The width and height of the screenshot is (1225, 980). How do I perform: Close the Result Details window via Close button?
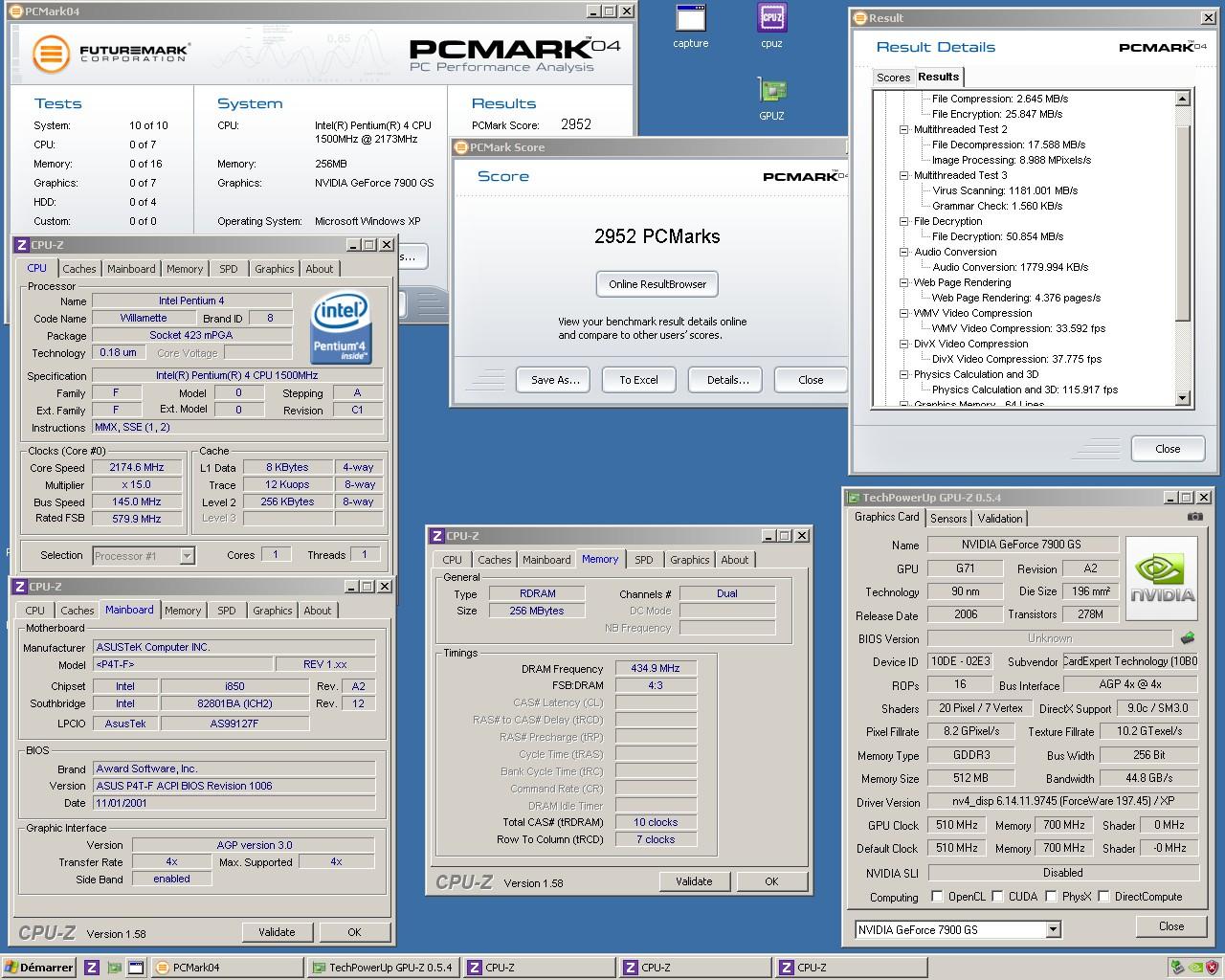pos(1168,449)
